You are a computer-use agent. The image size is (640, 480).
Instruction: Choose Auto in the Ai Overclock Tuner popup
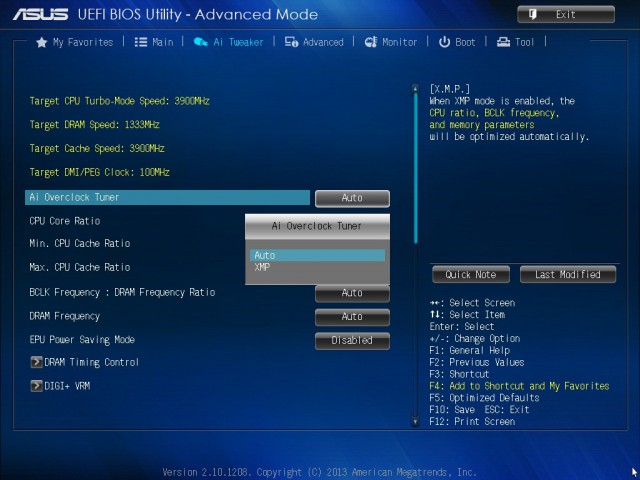click(317, 256)
